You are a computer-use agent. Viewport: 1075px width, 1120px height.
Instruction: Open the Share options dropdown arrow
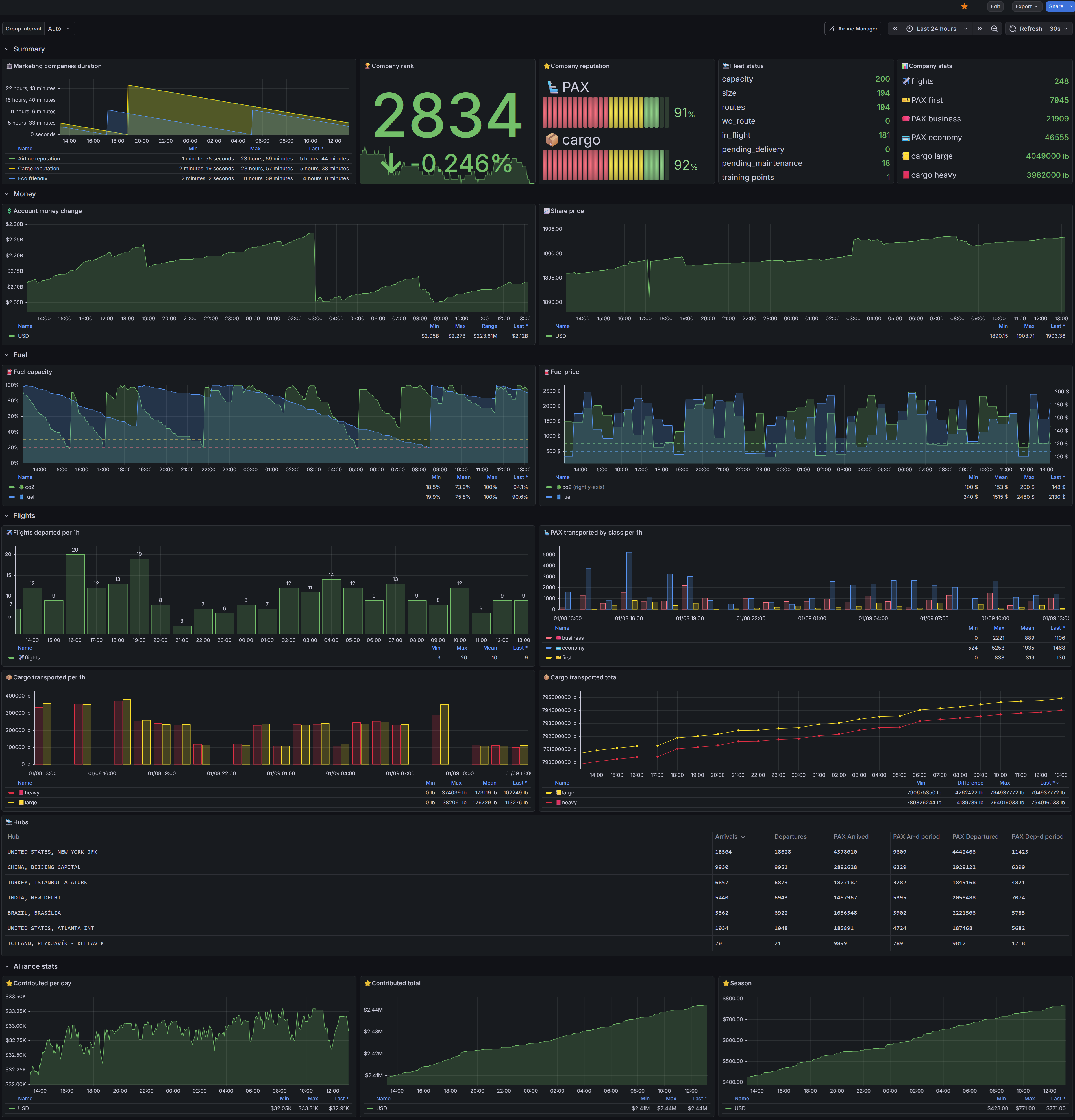click(x=1071, y=6)
